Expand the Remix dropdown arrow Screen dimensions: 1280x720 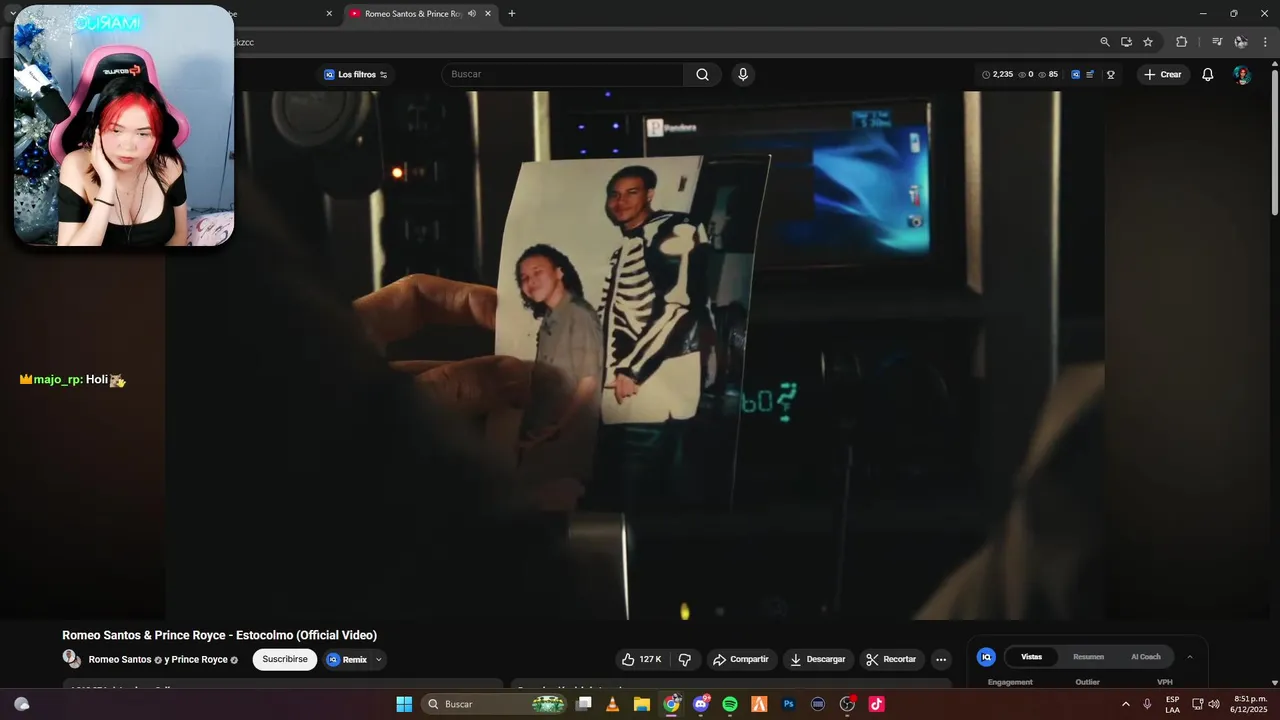point(378,660)
